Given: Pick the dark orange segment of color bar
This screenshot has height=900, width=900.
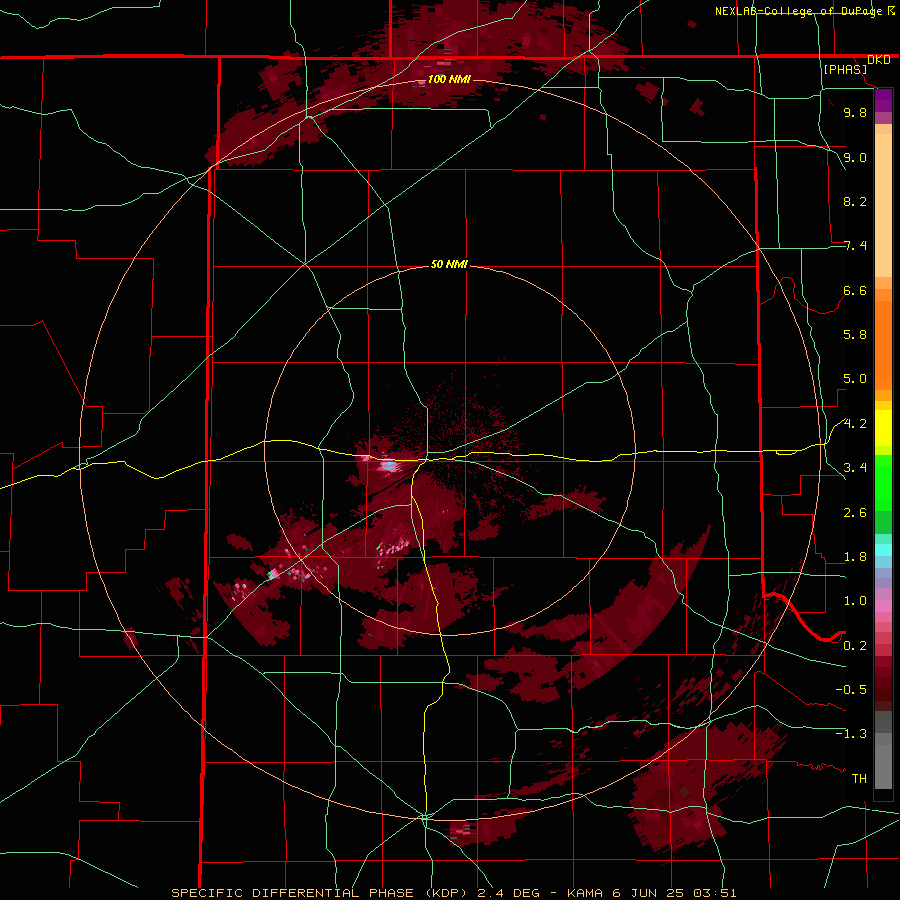Looking at the screenshot, I should pyautogui.click(x=883, y=346).
